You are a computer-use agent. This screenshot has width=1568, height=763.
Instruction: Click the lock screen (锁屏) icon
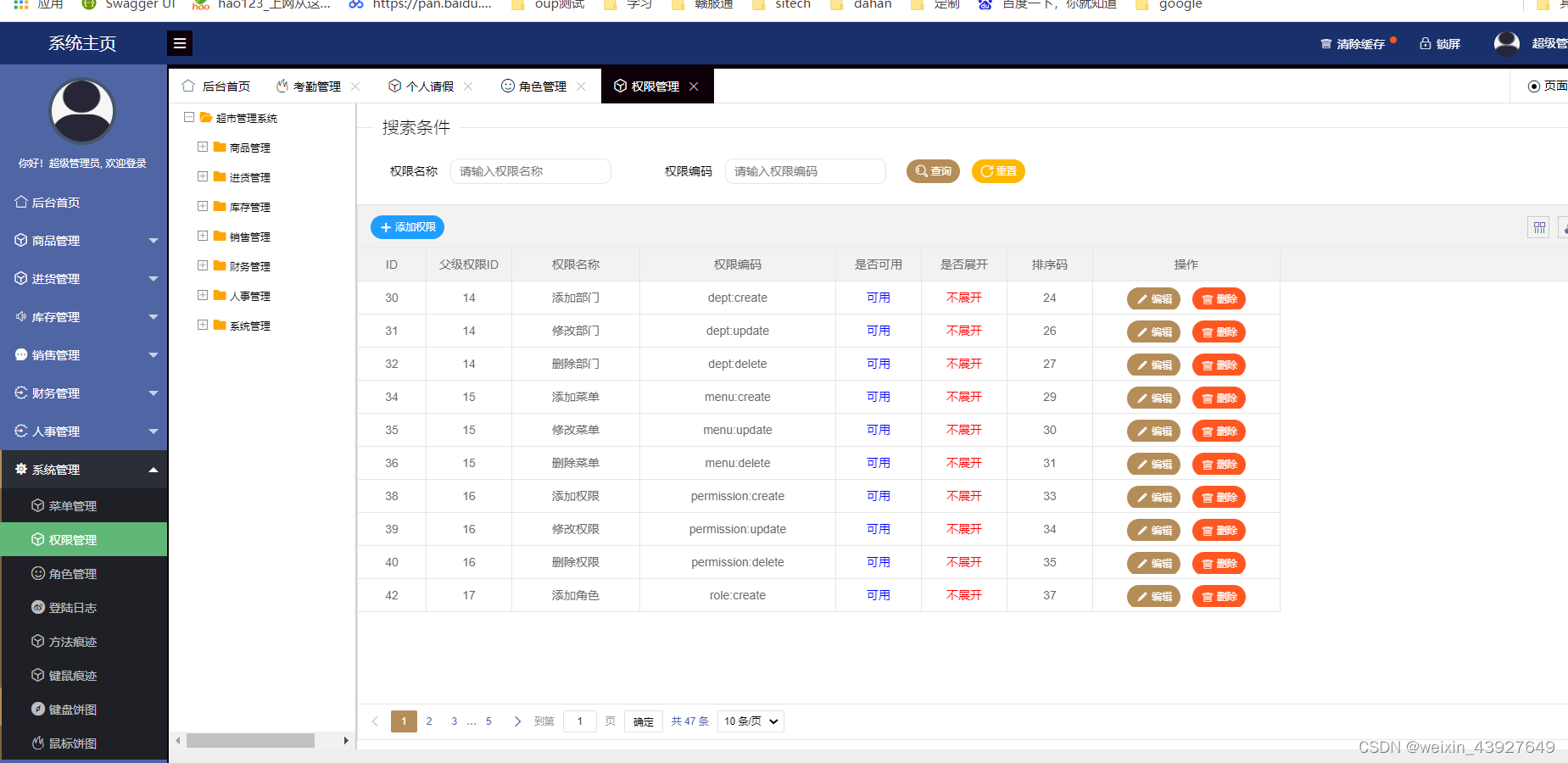tap(1426, 44)
